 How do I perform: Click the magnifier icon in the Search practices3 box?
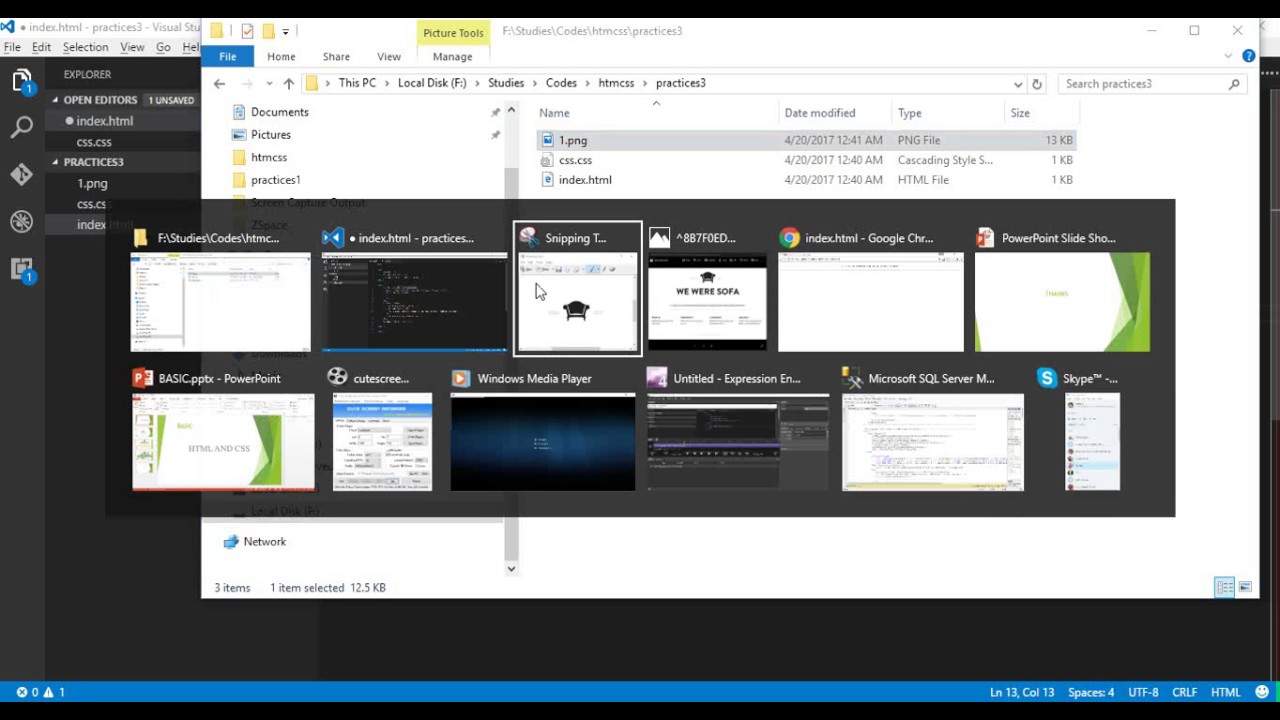pos(1234,84)
